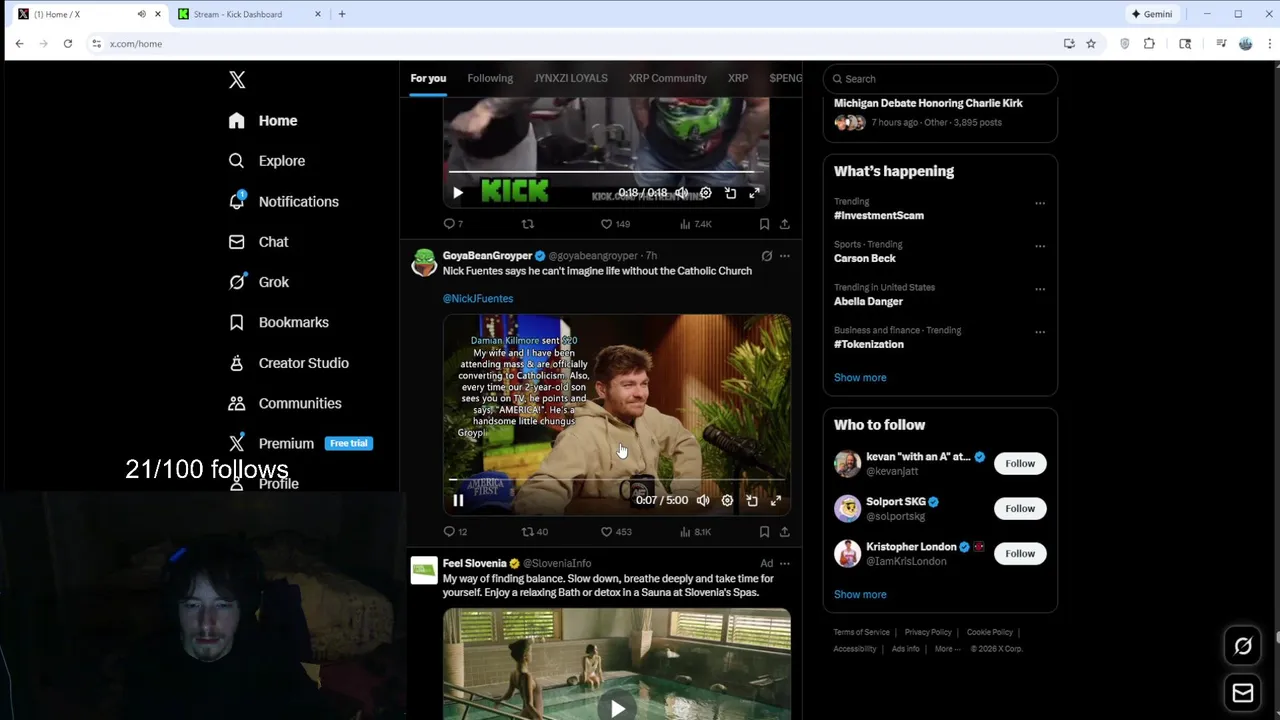Follow Kristopher London
The height and width of the screenshot is (720, 1280).
[x=1020, y=553]
